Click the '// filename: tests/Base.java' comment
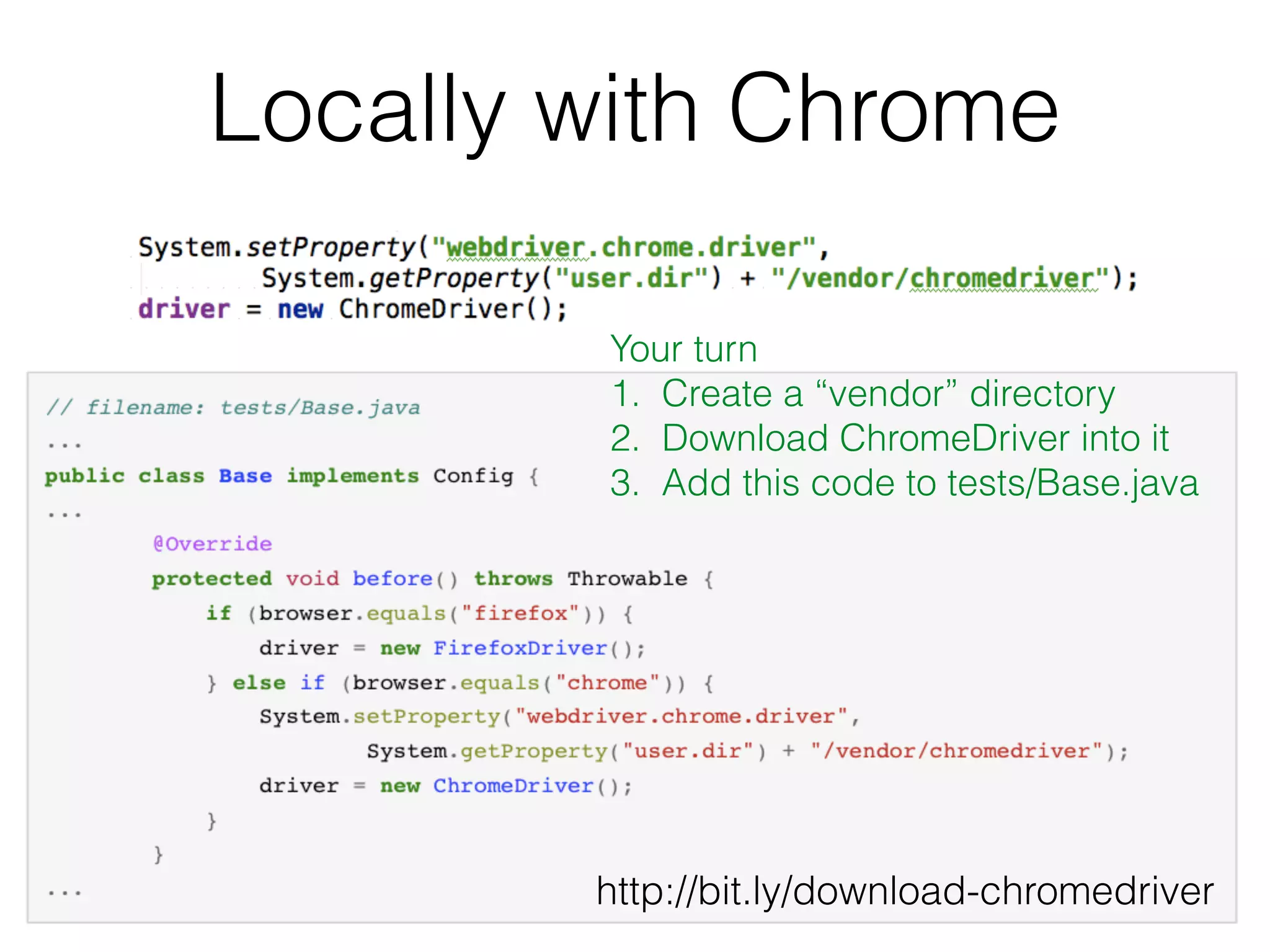The width and height of the screenshot is (1270, 952). pyautogui.click(x=233, y=408)
